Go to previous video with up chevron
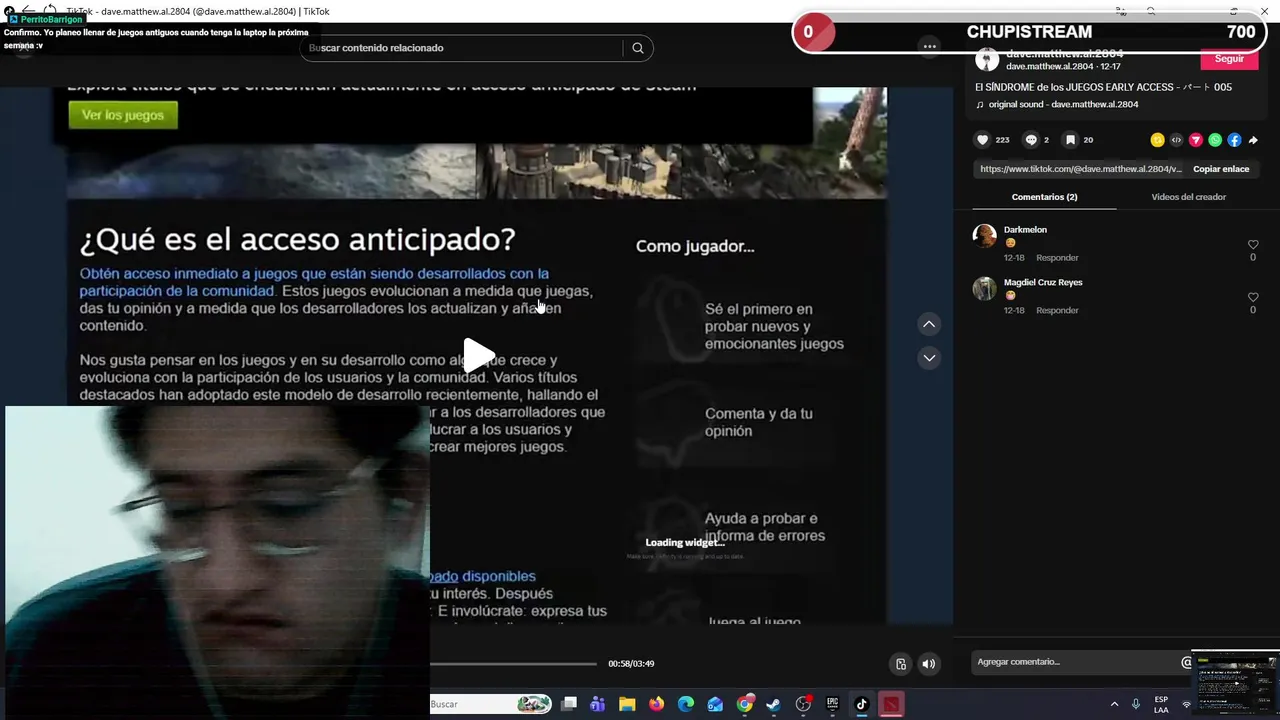 pos(929,324)
